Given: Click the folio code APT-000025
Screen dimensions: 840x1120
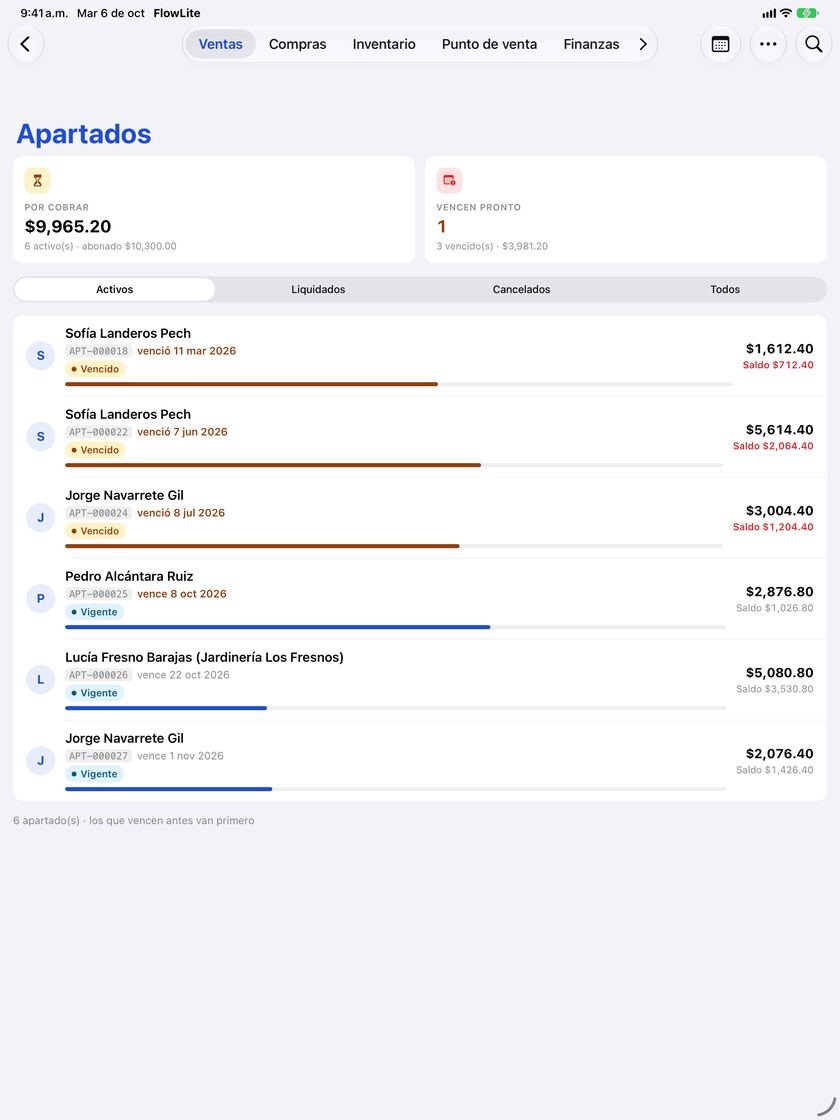Looking at the screenshot, I should 99,594.
